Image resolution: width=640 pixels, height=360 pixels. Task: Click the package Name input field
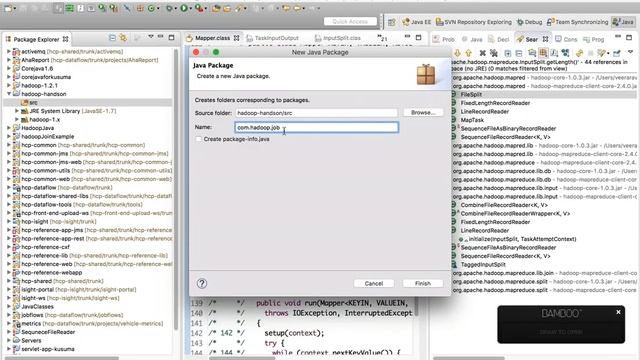[316, 127]
